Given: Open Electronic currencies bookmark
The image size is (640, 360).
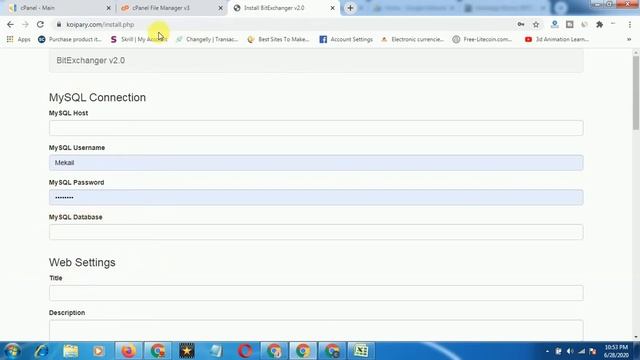Looking at the screenshot, I should pos(412,39).
